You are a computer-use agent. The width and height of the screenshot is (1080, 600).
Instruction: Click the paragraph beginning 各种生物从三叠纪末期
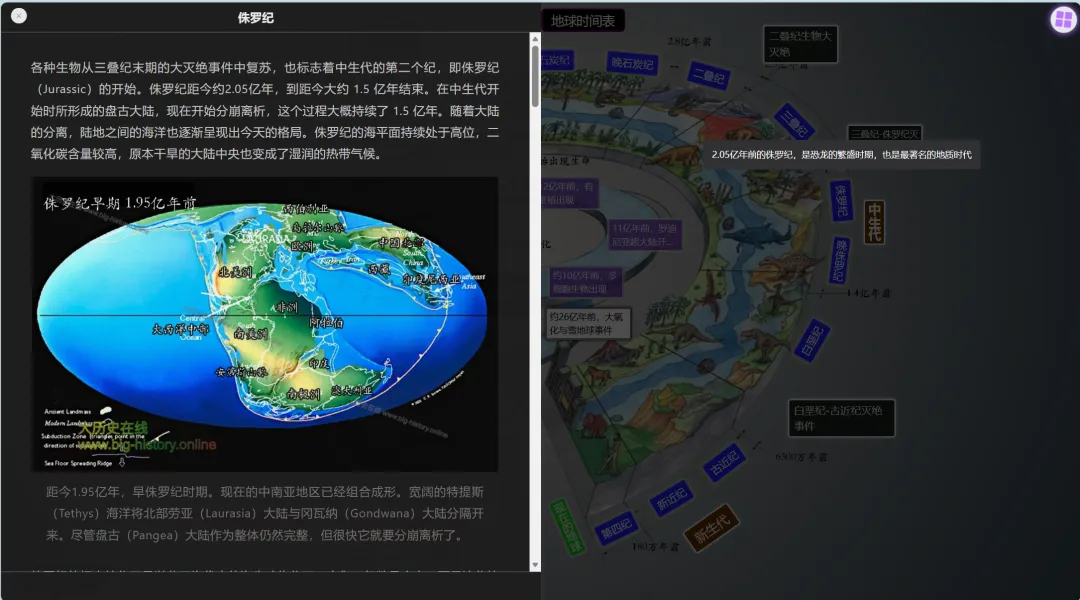264,111
